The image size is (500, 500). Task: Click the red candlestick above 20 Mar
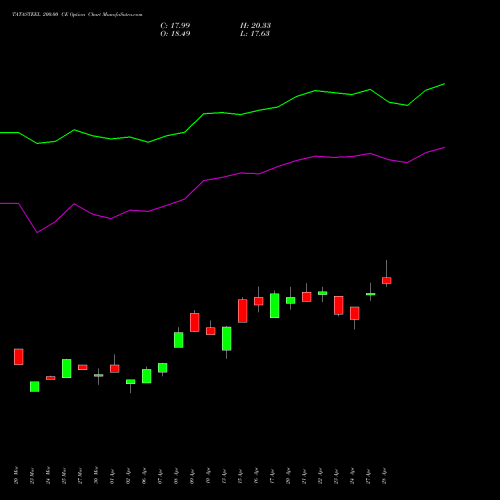(19, 357)
